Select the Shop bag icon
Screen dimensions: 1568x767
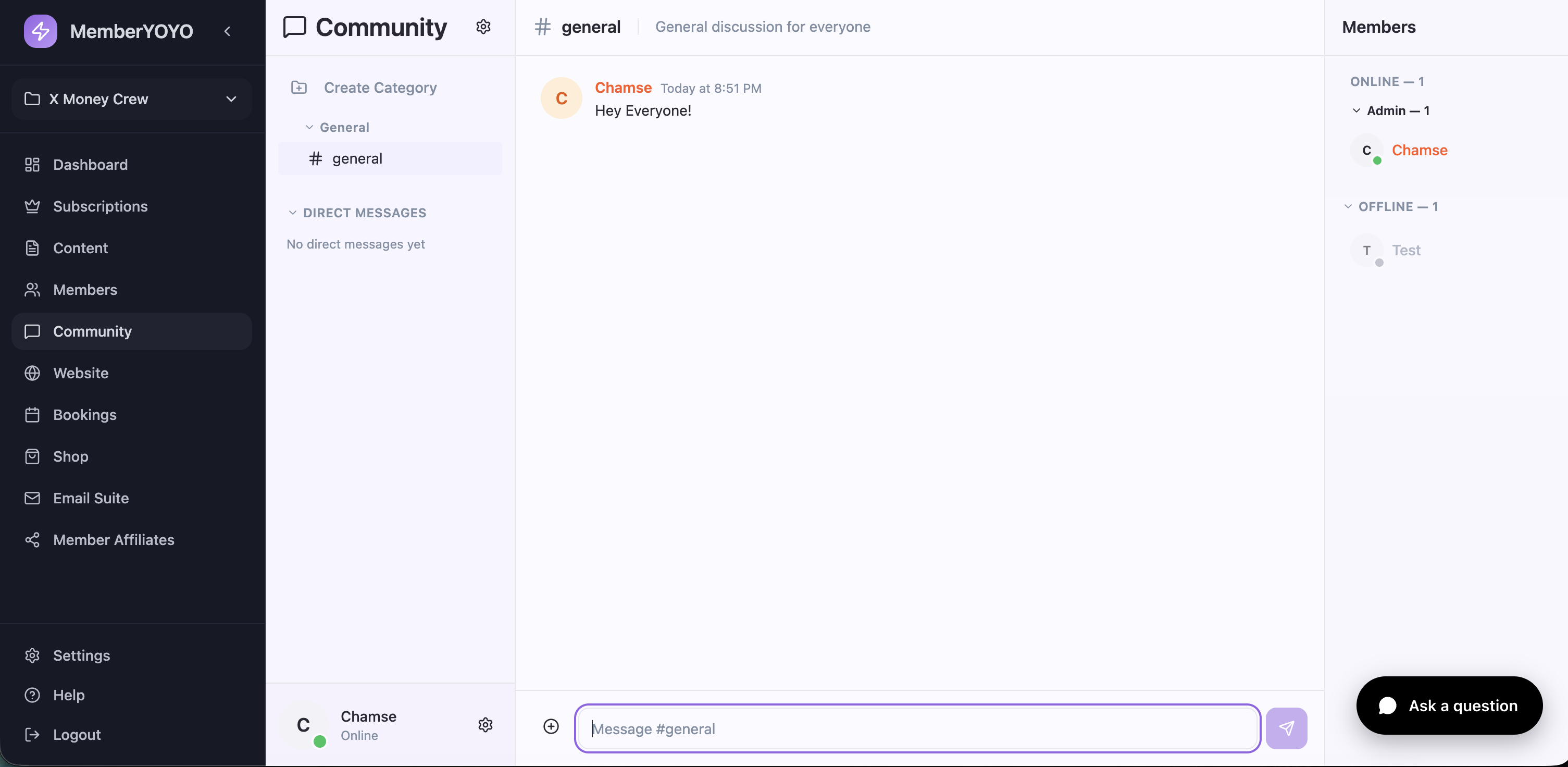[x=32, y=456]
